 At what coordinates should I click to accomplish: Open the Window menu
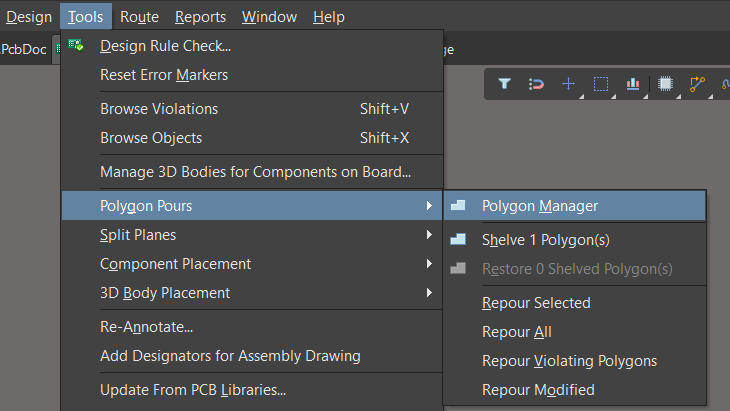269,17
